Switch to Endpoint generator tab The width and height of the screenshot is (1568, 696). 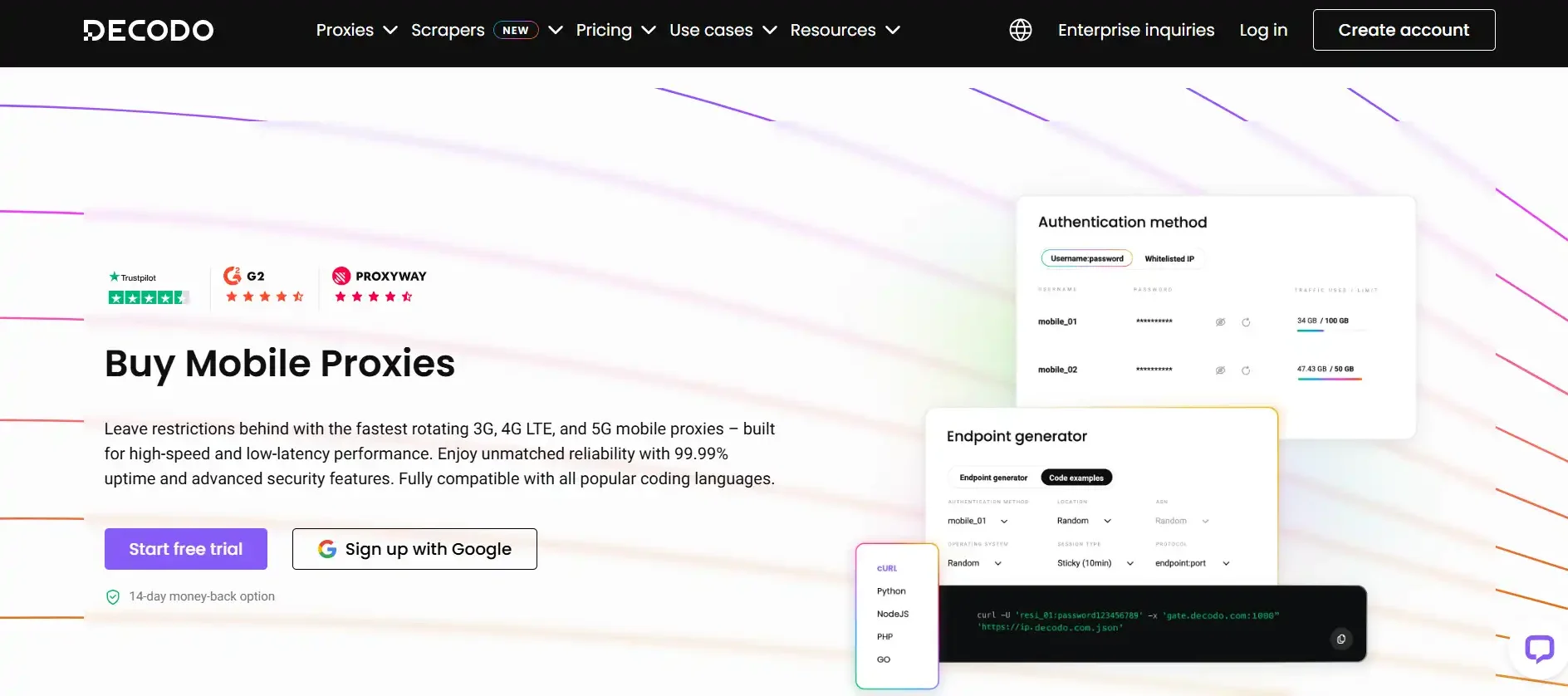[x=993, y=478]
